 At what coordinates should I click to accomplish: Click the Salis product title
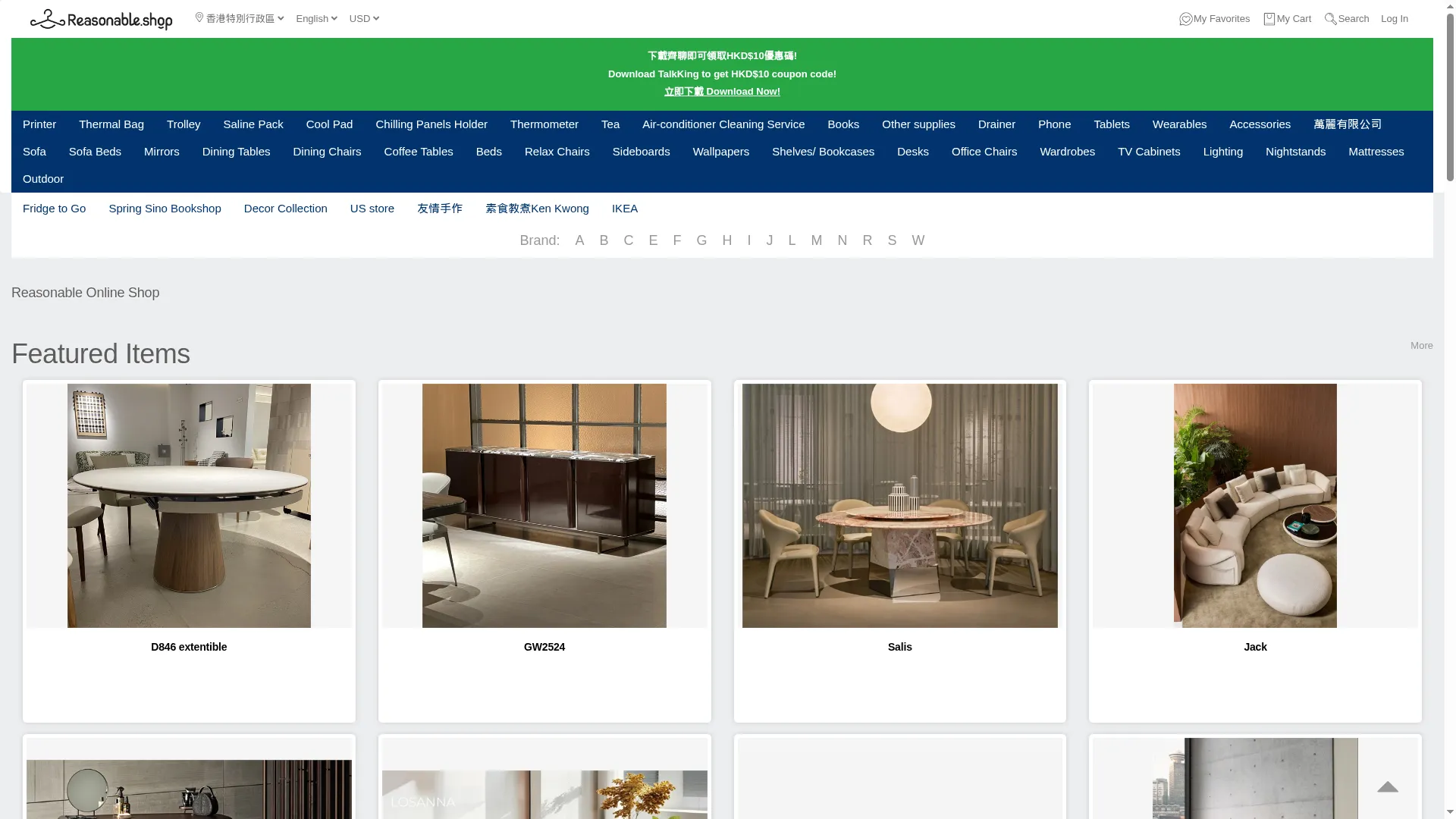pos(900,647)
